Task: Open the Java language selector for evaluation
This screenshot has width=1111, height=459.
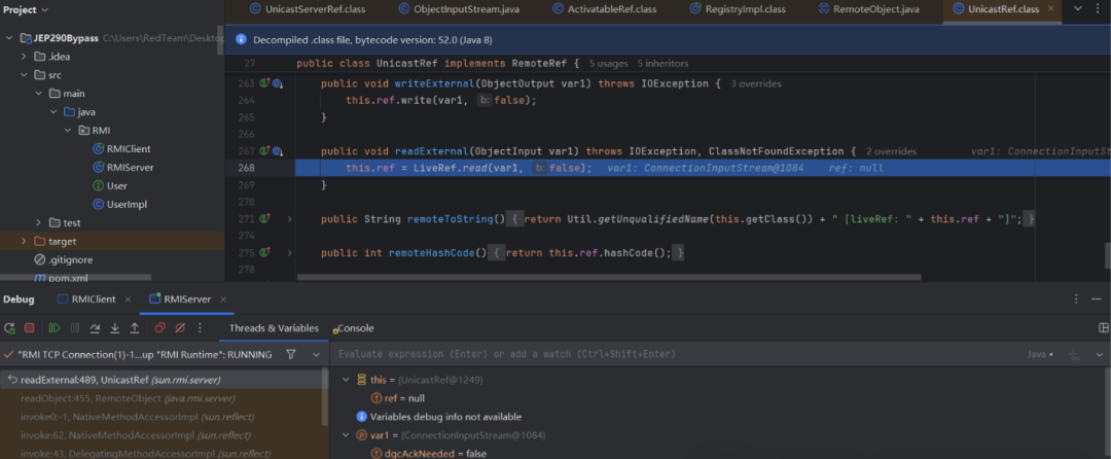Action: point(1041,353)
